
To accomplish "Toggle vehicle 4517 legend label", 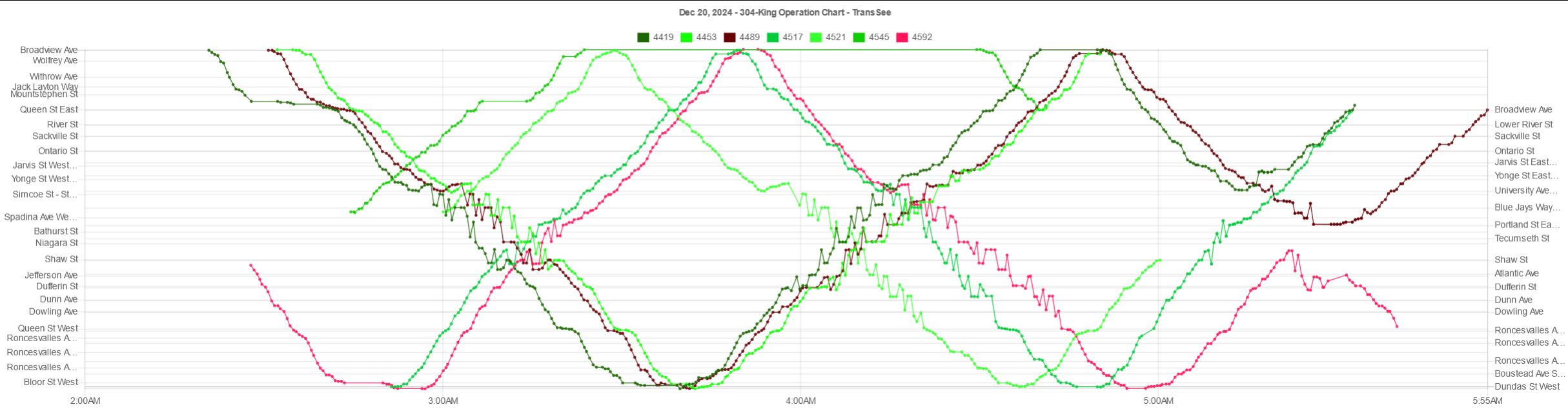I will [792, 37].
